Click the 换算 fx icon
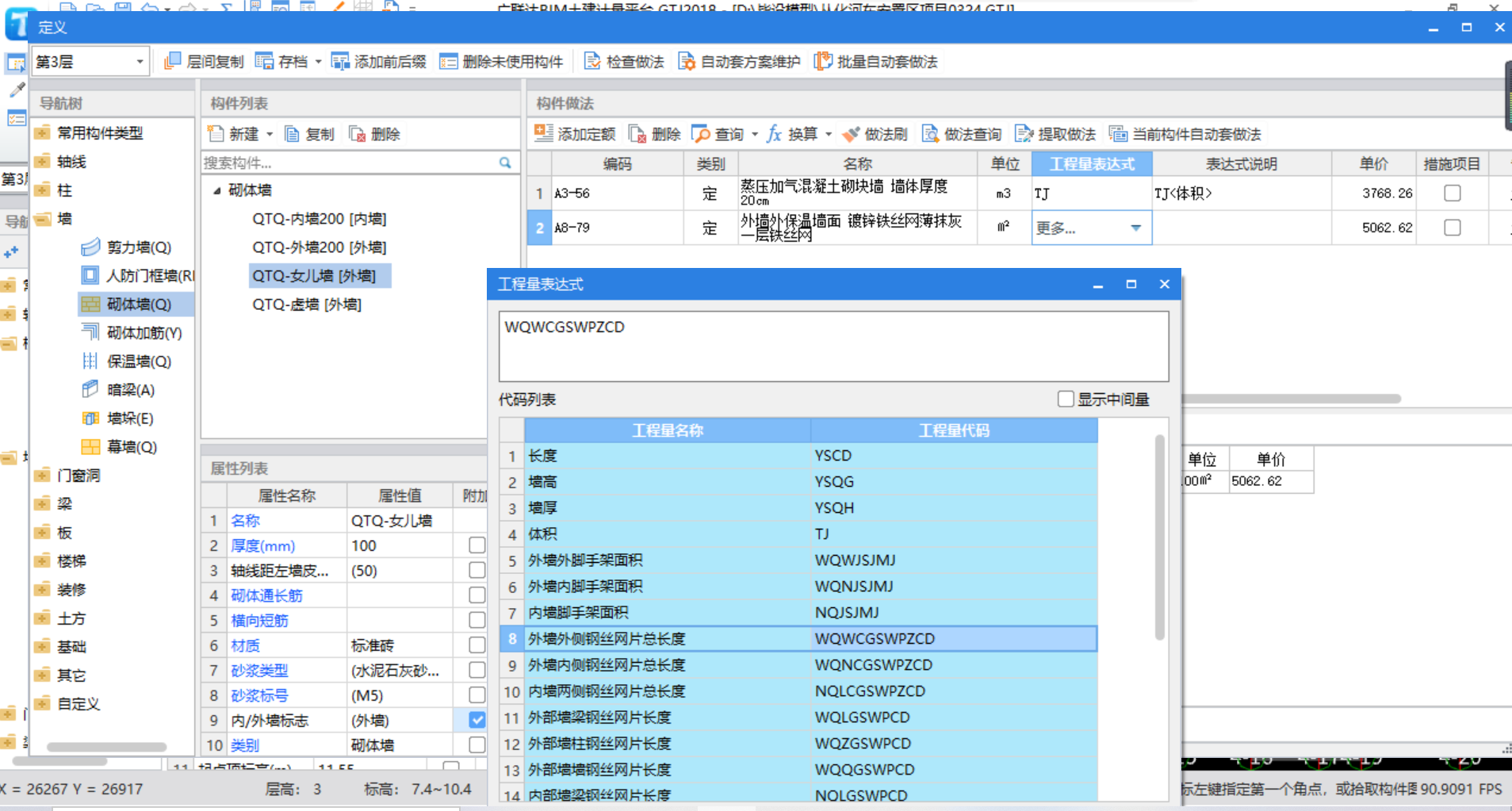Image resolution: width=1512 pixels, height=811 pixels. [x=775, y=134]
